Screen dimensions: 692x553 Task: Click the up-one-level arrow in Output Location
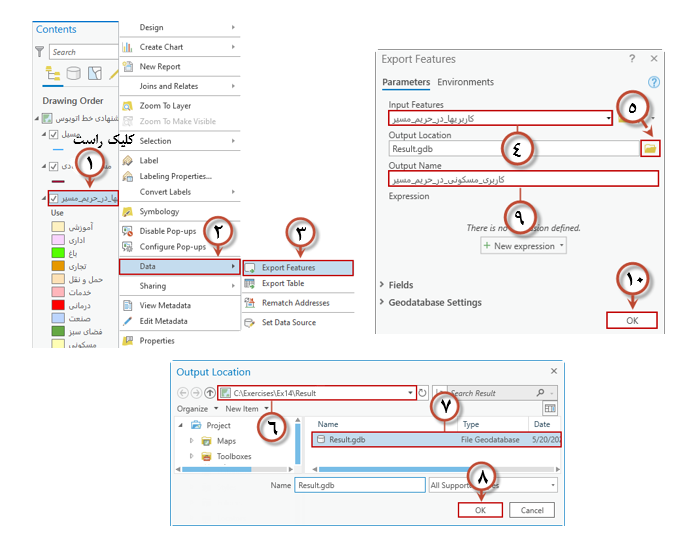click(x=209, y=394)
